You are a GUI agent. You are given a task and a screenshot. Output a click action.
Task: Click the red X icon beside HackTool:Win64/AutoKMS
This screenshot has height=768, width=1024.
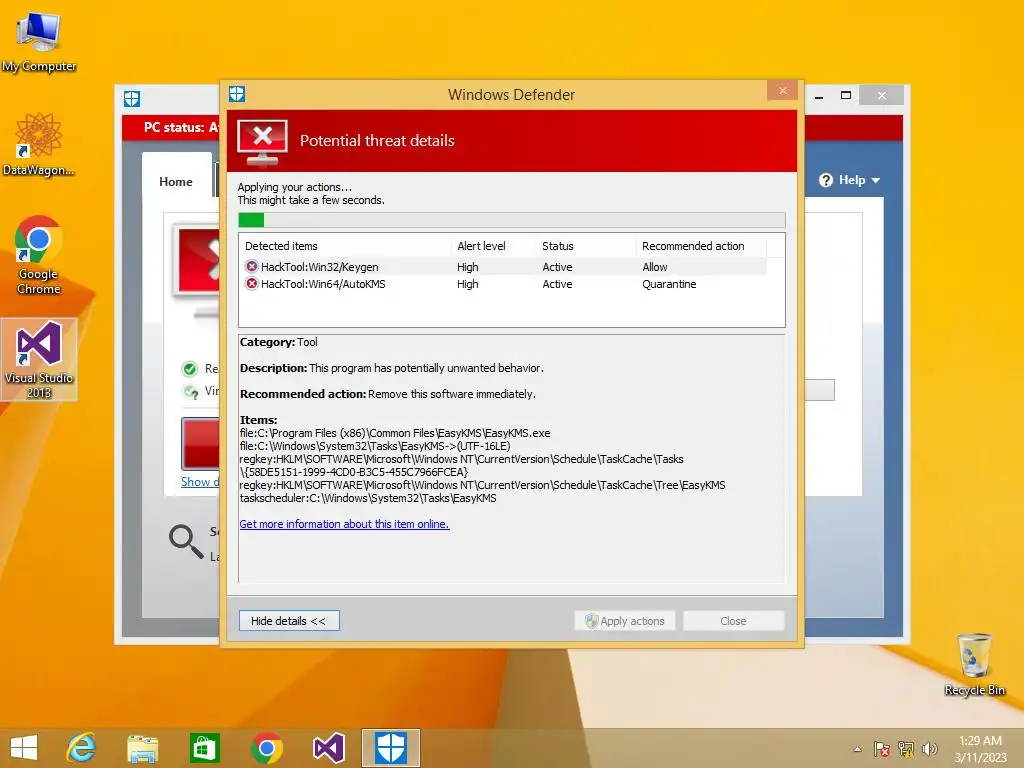click(x=251, y=283)
